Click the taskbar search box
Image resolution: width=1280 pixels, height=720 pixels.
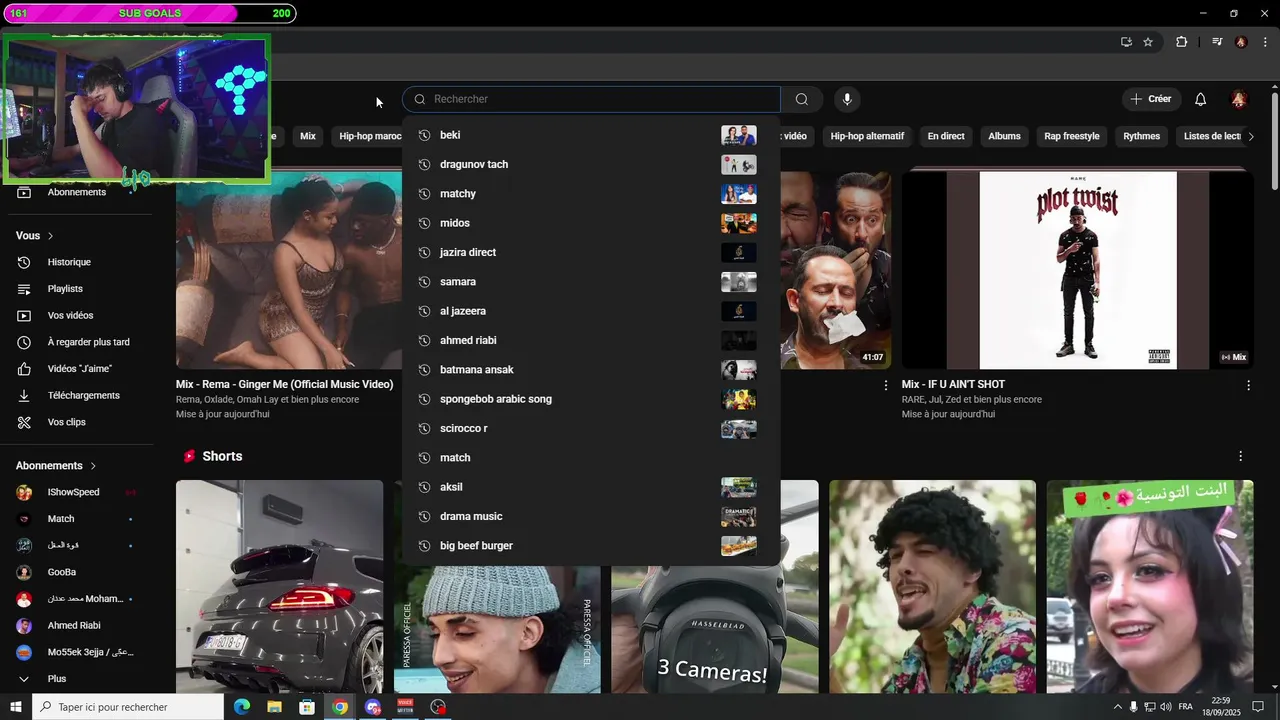click(128, 707)
